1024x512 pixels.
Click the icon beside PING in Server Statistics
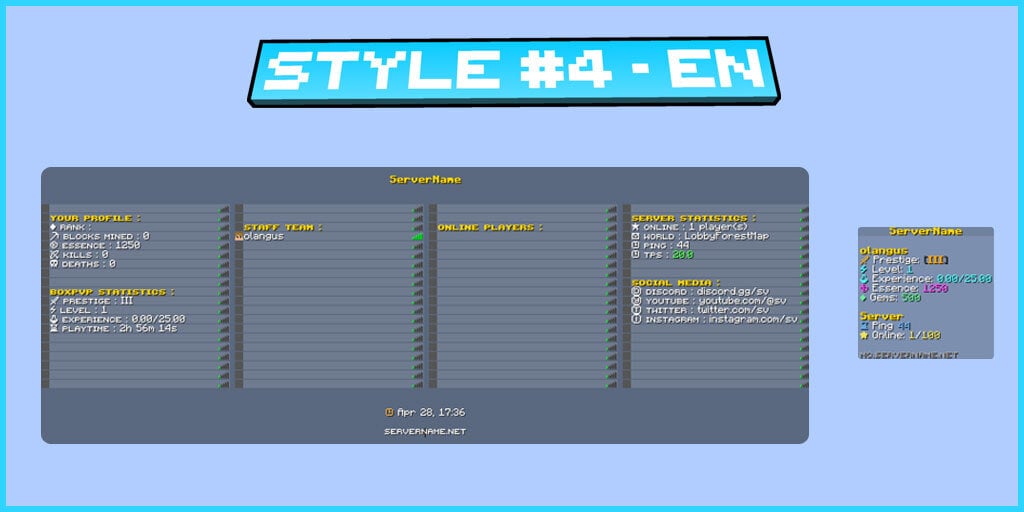635,246
